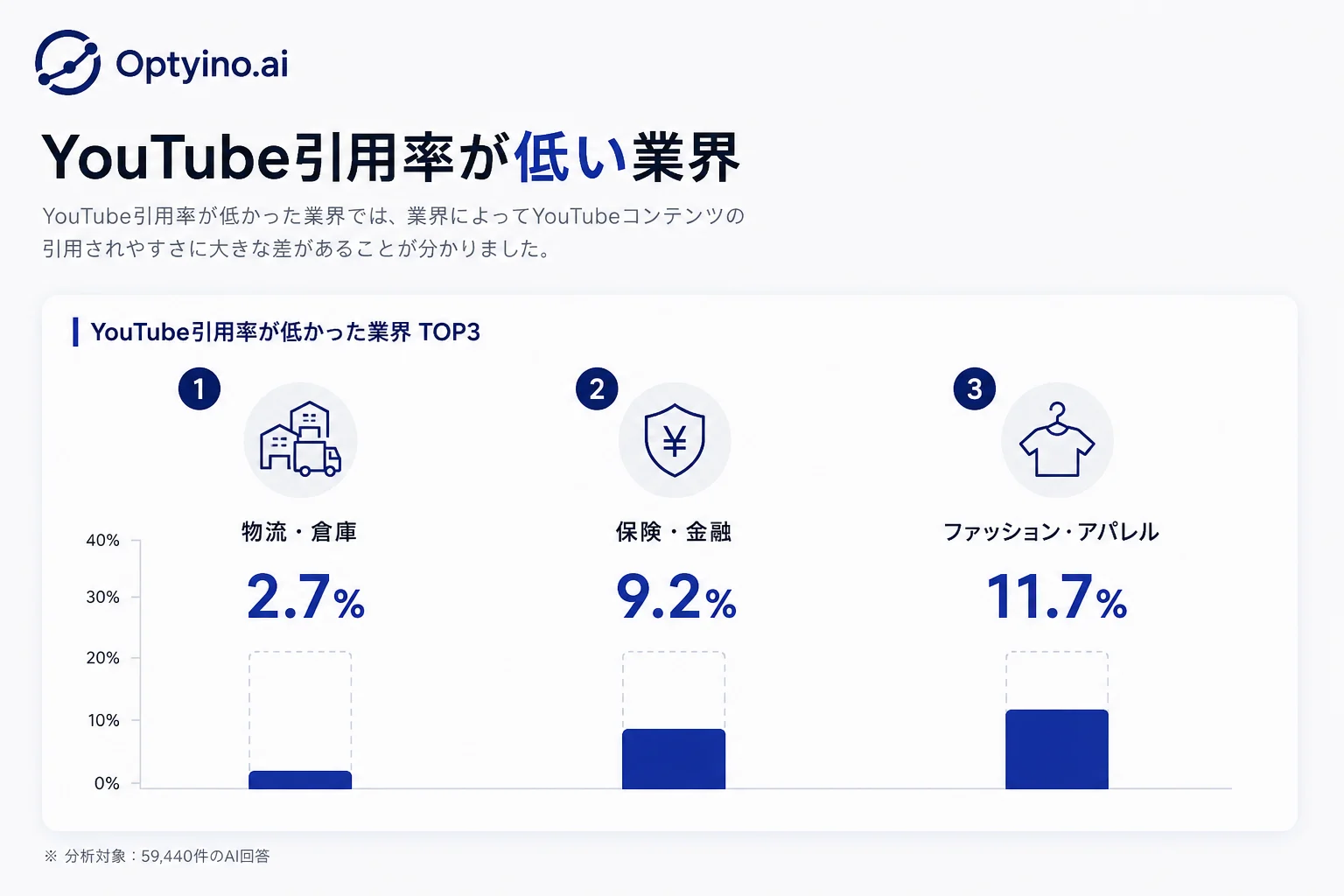Click the 9.2% value text

[x=676, y=597]
